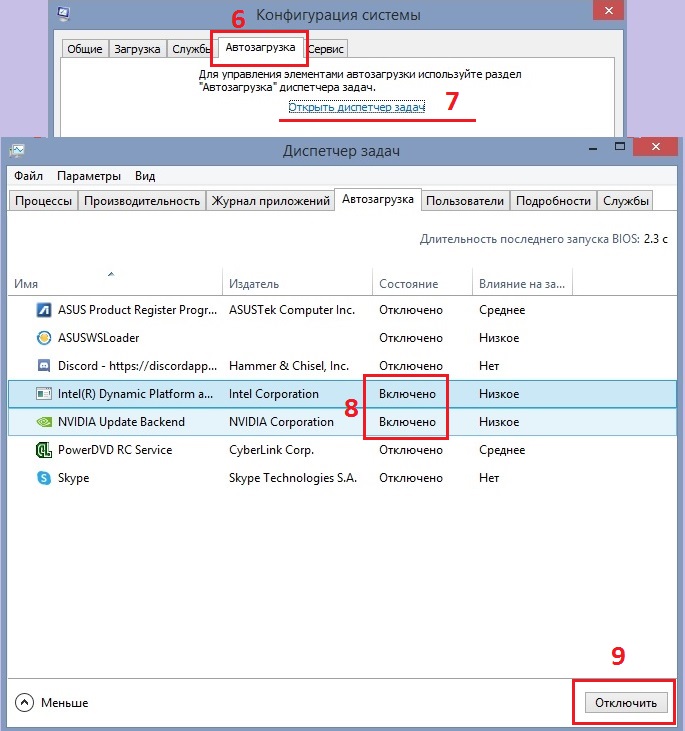Select the PowerDVD RC Service entry

[115, 450]
